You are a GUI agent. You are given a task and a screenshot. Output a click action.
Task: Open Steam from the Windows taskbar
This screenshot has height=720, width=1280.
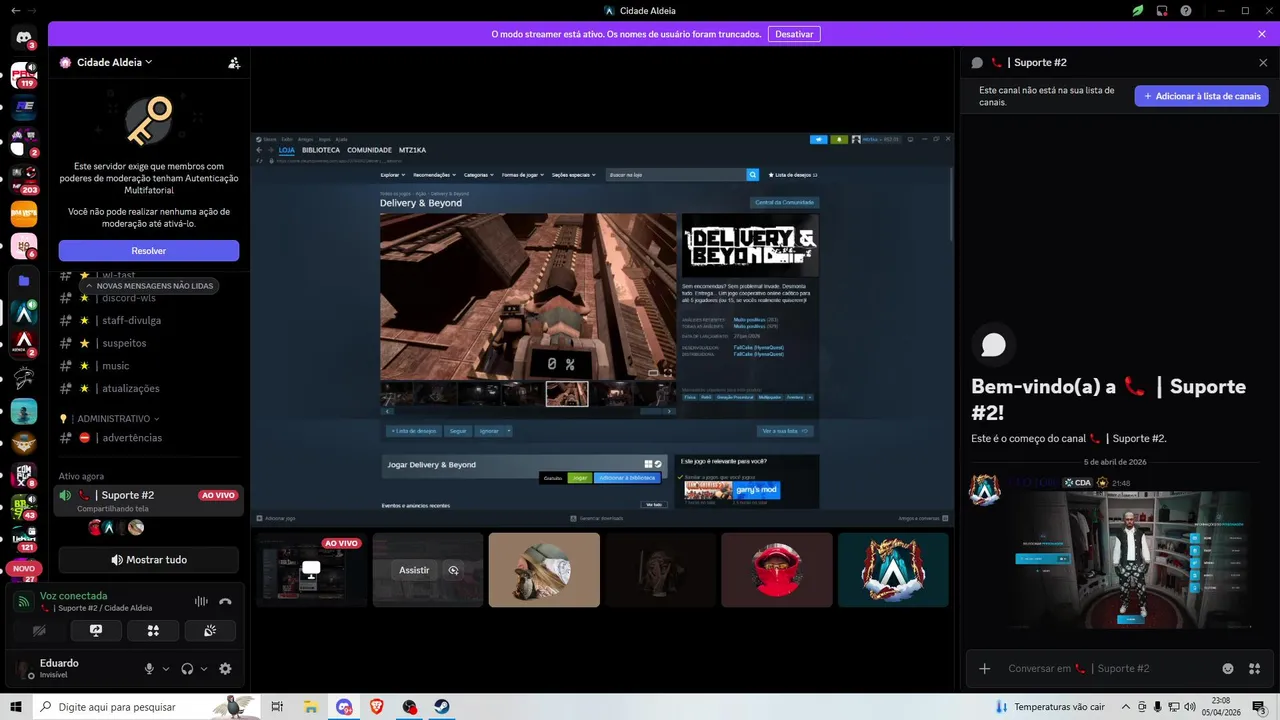[441, 707]
